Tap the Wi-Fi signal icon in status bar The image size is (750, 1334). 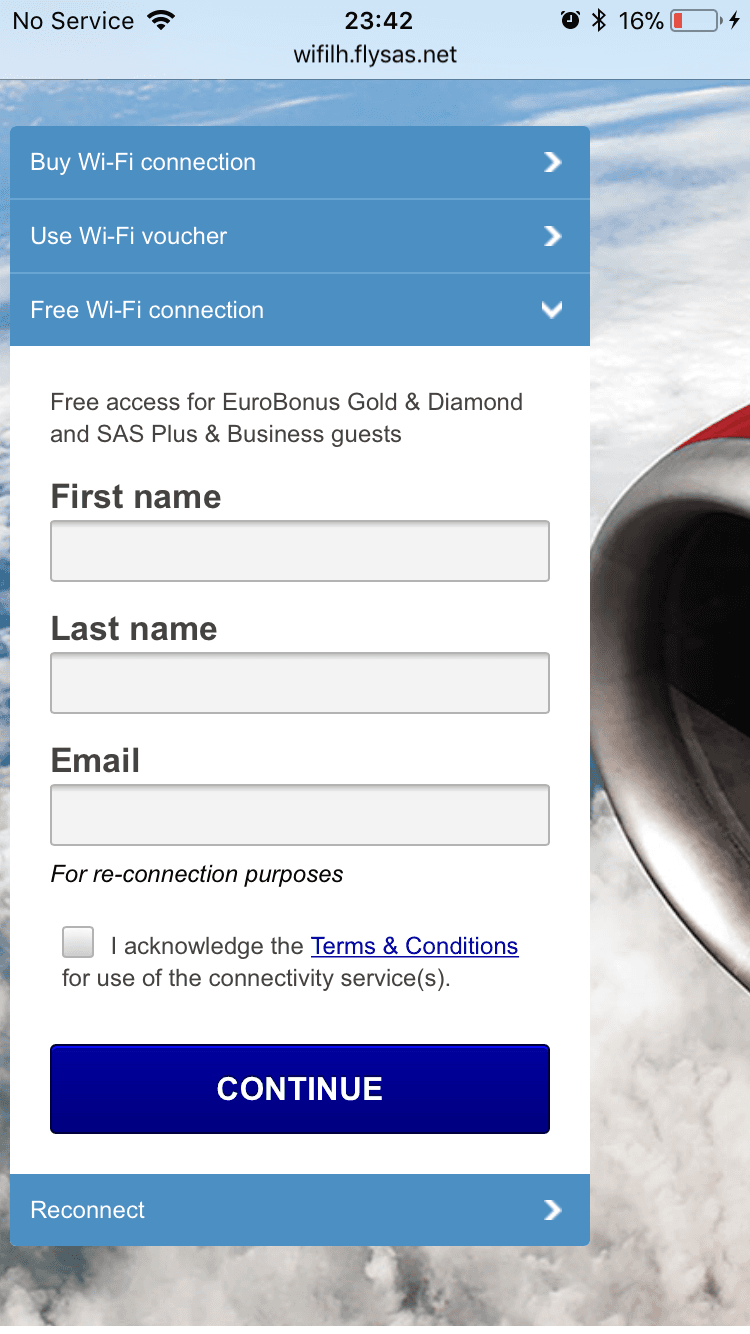160,20
